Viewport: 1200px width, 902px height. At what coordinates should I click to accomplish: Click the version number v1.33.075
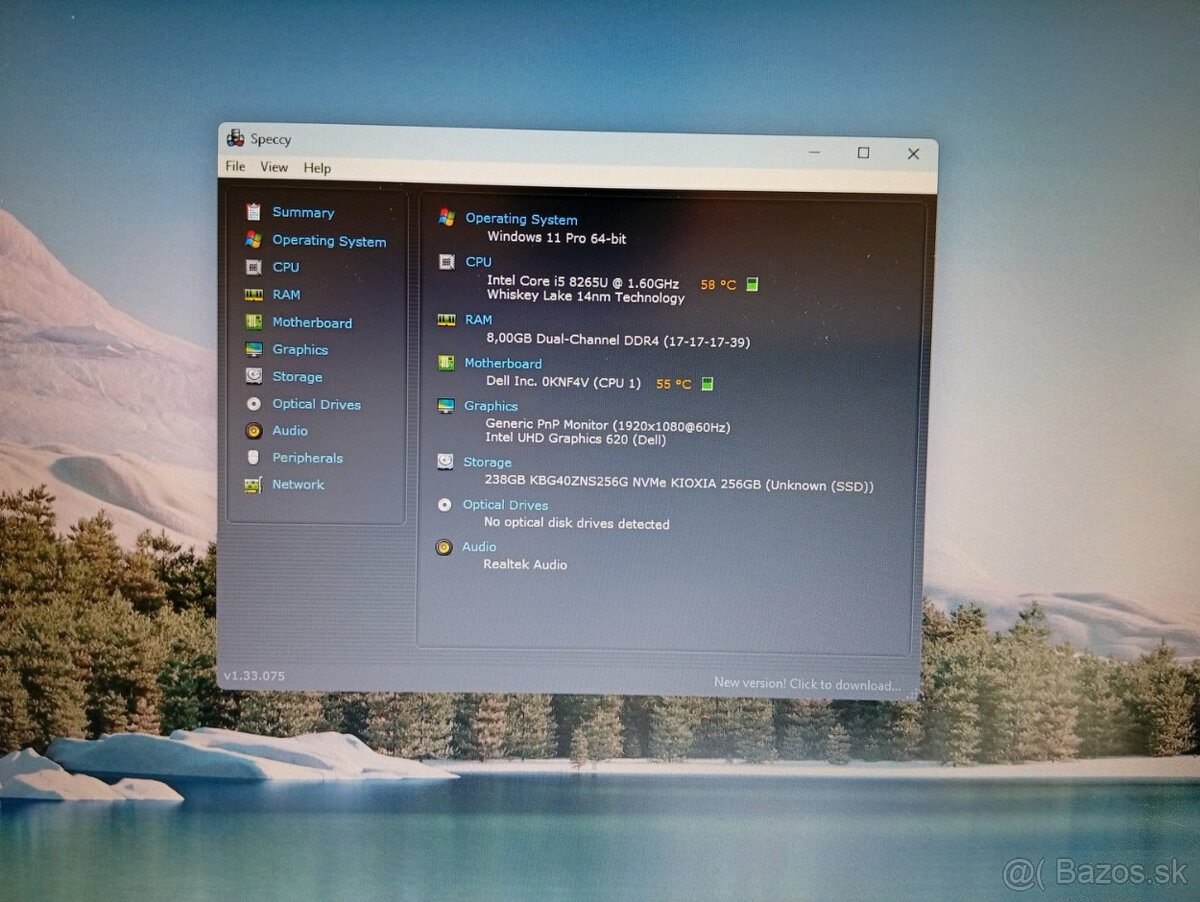point(254,676)
